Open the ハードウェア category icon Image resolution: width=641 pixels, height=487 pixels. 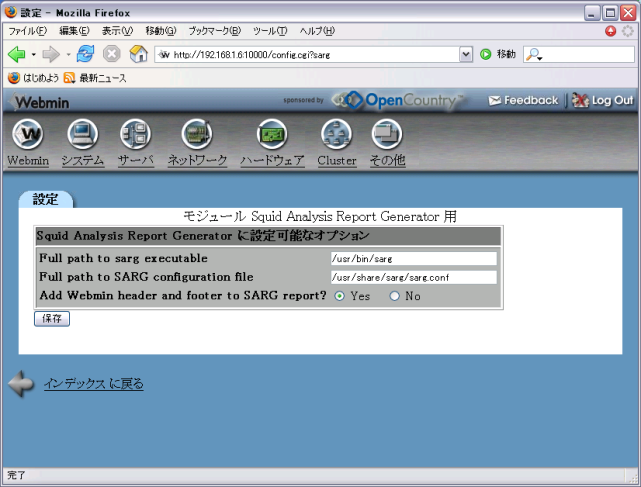[x=272, y=134]
